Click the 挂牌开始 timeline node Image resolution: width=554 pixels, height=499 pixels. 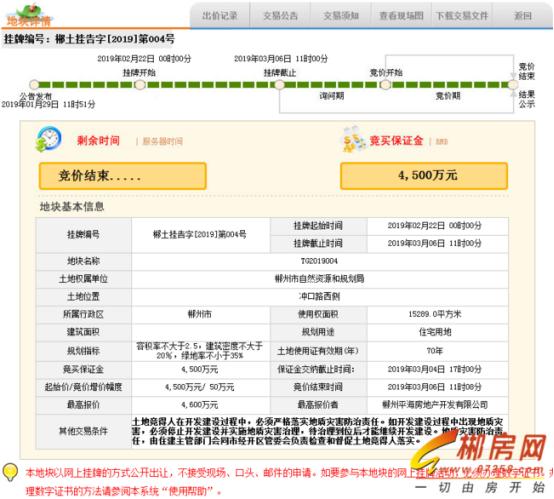pyautogui.click(x=140, y=85)
